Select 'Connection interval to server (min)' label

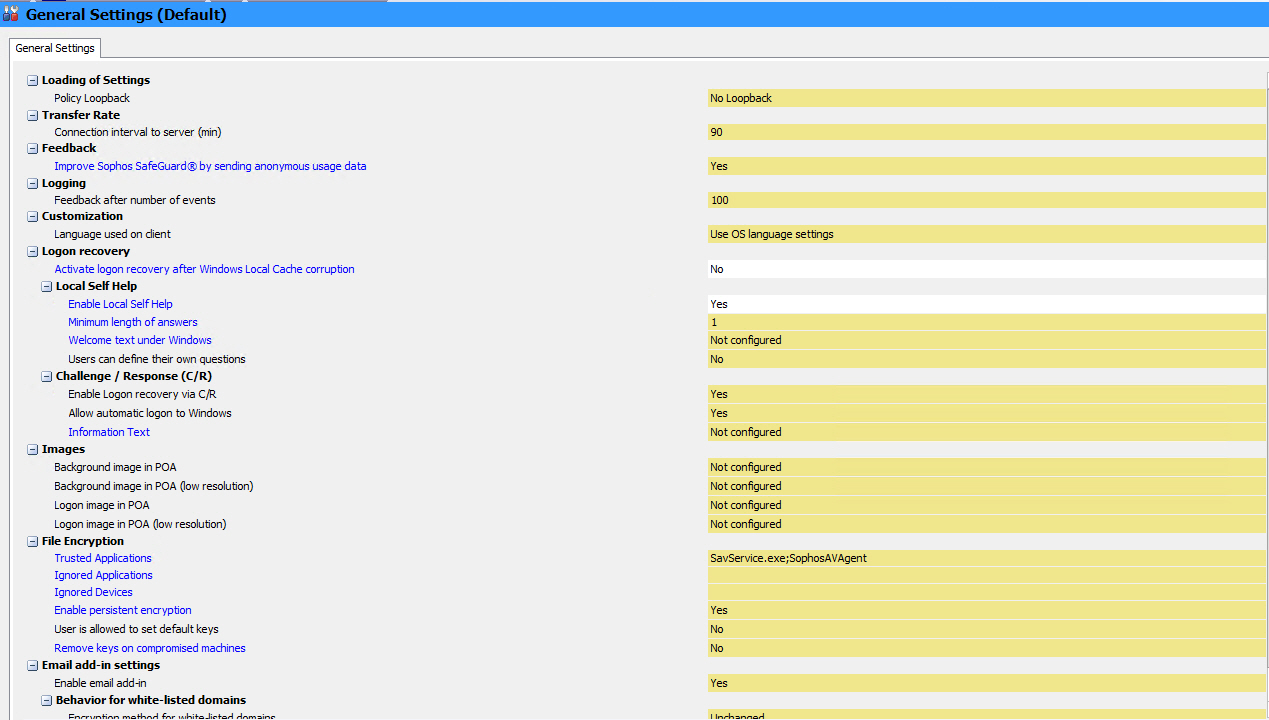point(137,132)
